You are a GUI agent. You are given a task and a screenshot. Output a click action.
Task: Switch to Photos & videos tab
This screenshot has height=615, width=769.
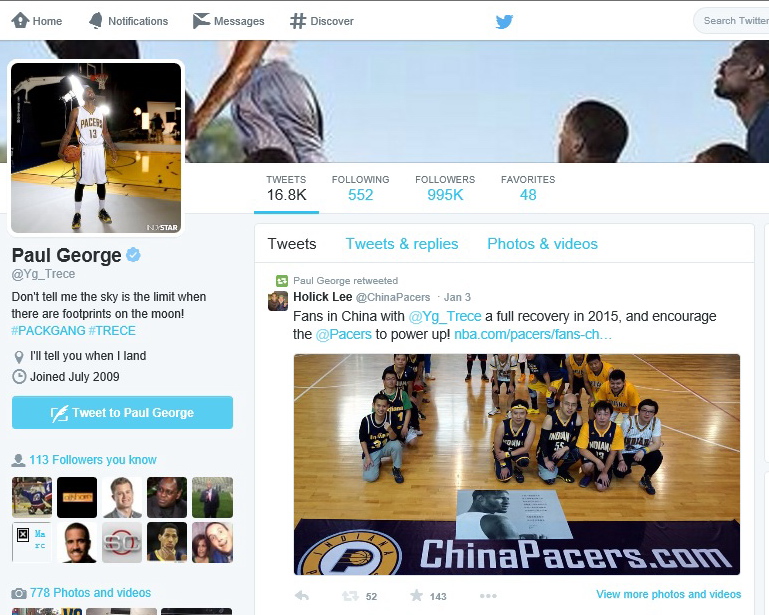542,244
